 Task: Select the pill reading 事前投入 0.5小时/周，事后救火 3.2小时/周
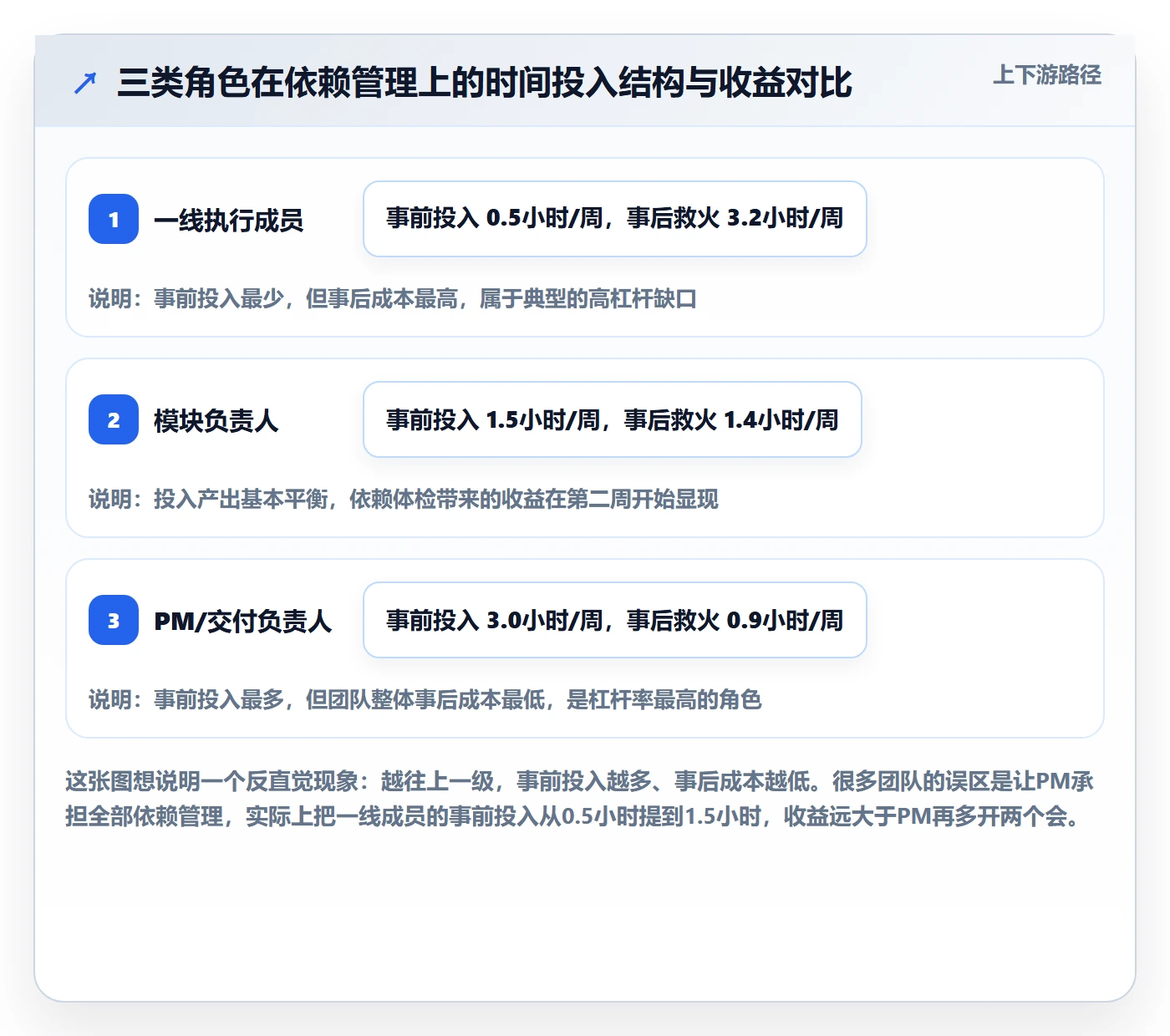point(615,219)
